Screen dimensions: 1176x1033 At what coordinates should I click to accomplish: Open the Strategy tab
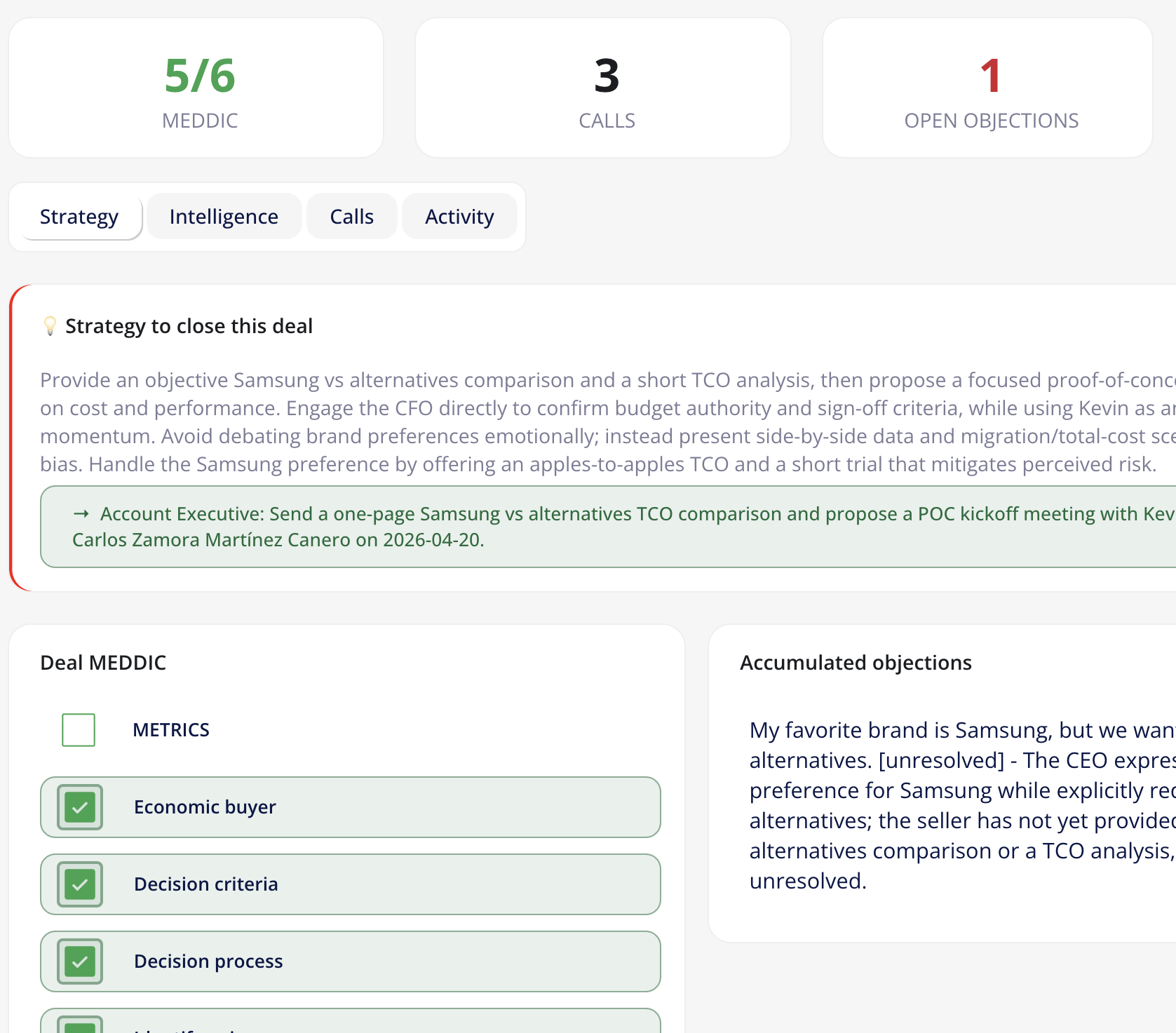[79, 217]
